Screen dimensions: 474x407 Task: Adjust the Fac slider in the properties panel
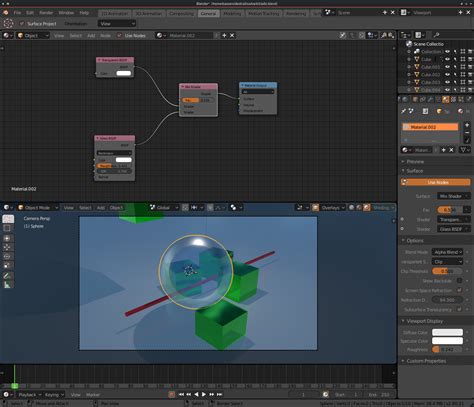click(450, 210)
